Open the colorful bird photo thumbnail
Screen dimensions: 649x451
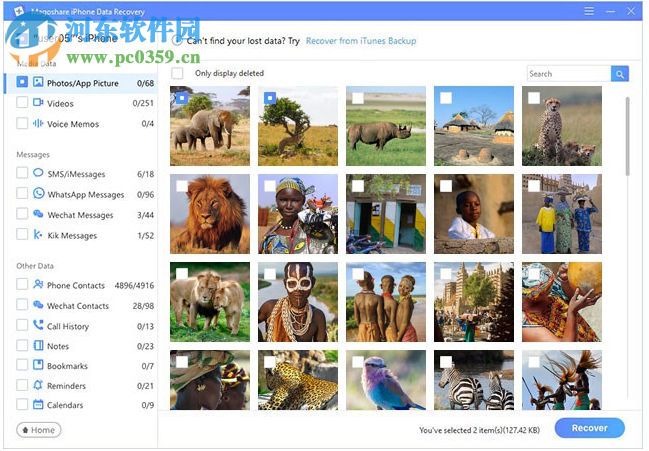(x=386, y=380)
